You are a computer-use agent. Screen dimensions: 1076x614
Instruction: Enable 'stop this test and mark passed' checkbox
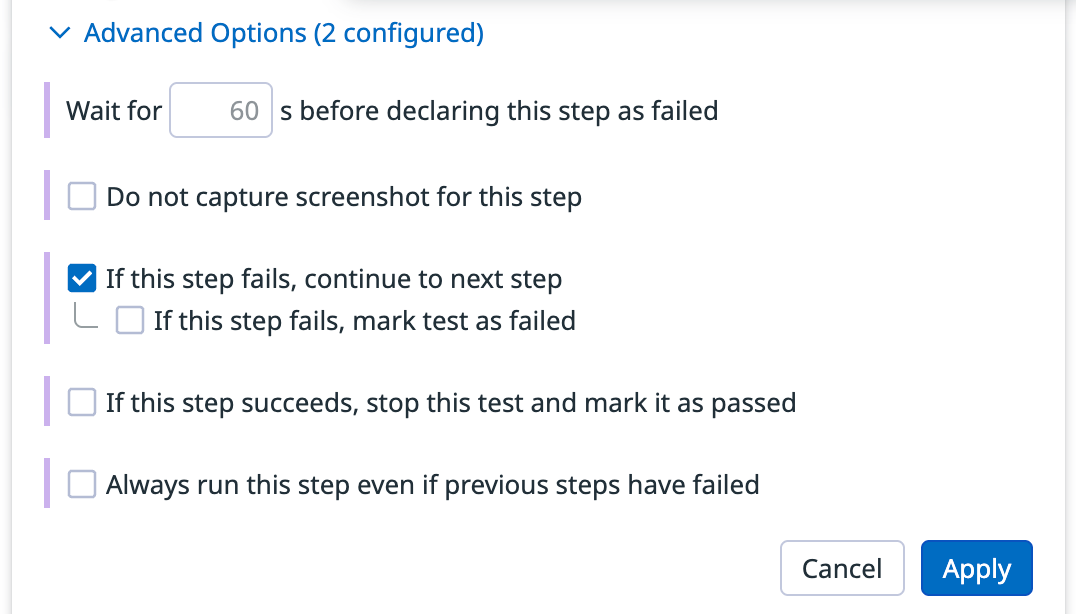[82, 403]
